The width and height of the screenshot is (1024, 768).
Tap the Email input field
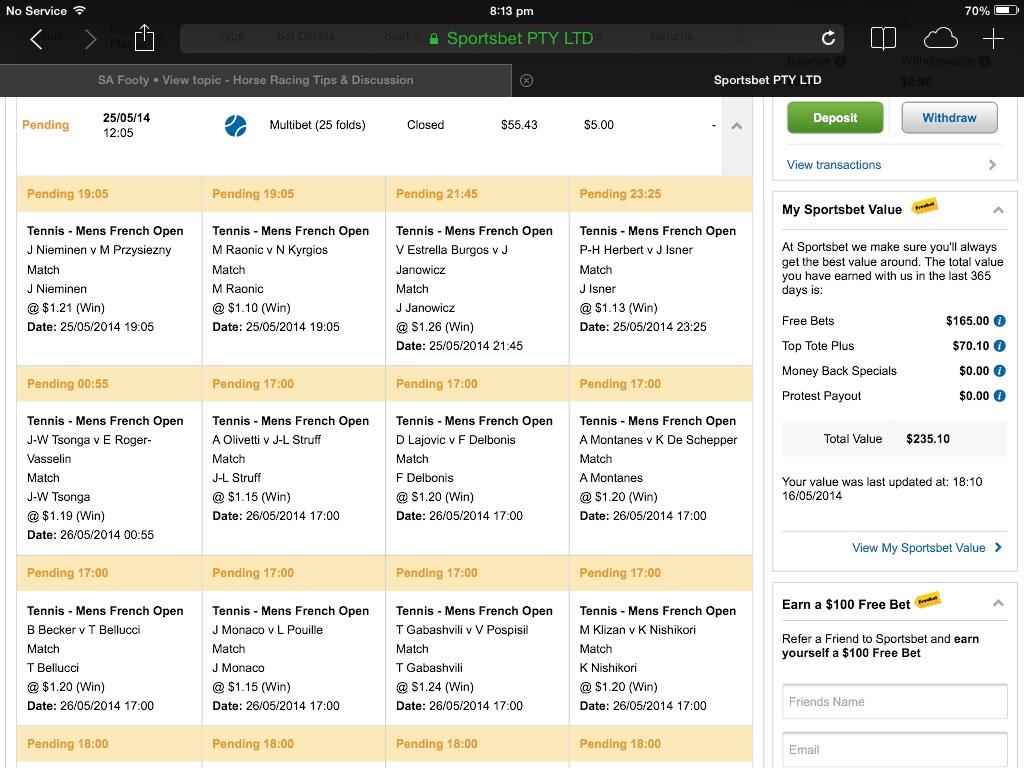895,750
